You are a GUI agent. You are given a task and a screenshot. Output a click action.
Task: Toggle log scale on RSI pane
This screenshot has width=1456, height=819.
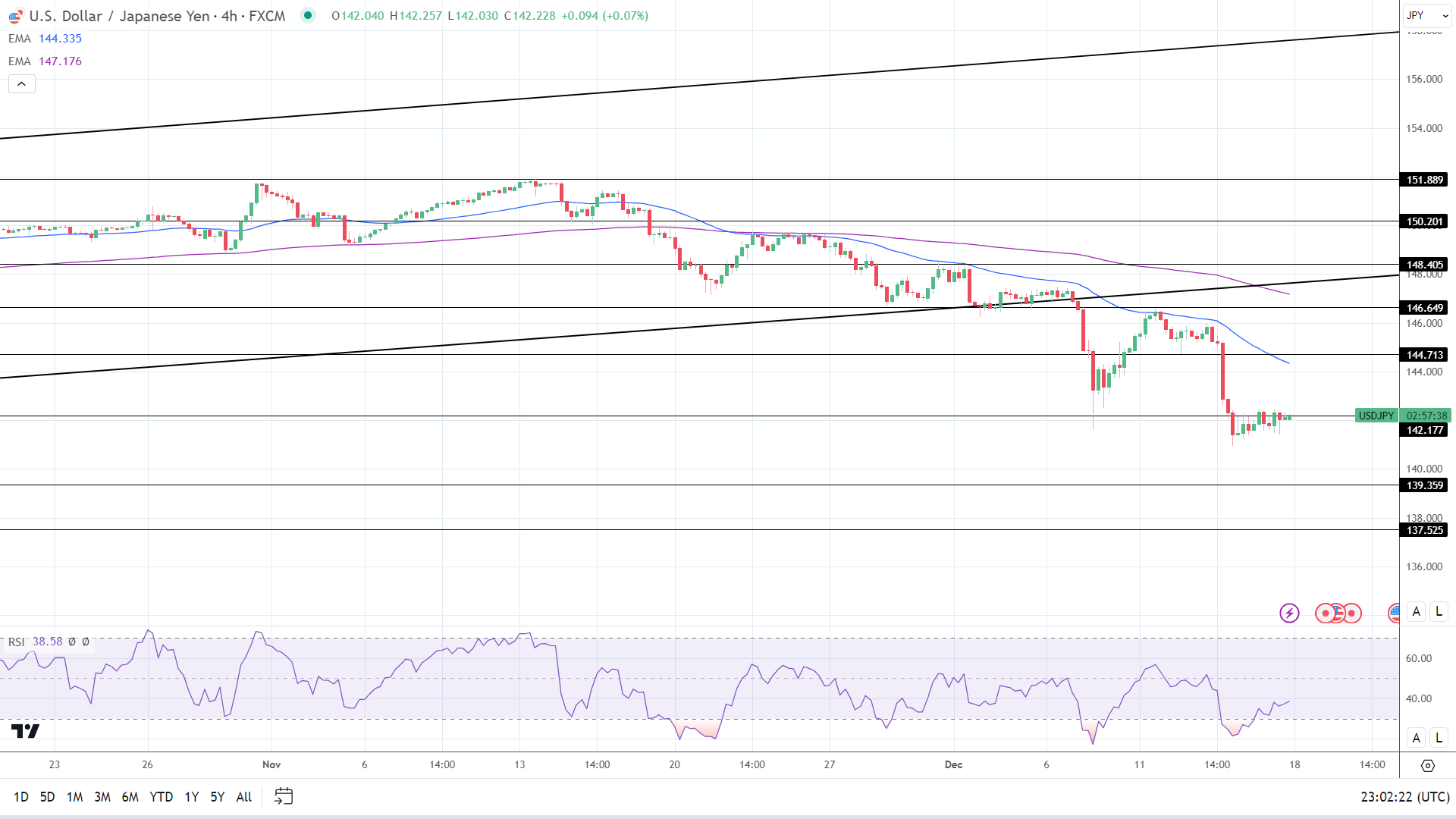pos(1439,737)
